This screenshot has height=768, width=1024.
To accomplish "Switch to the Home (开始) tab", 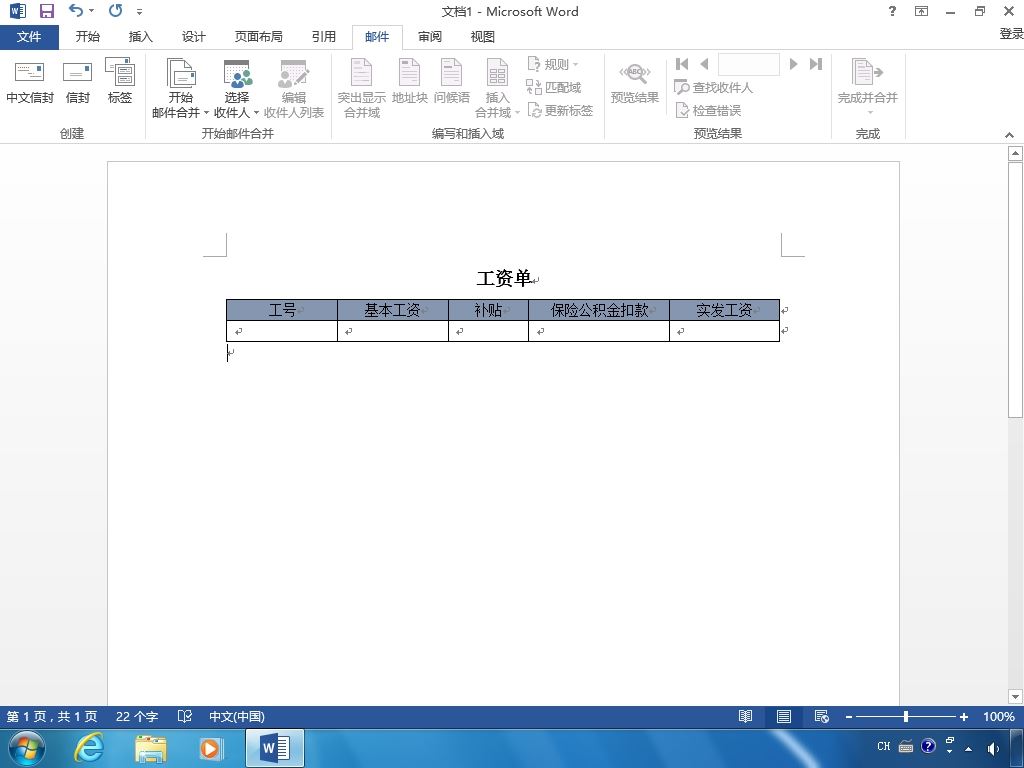I will 88,37.
